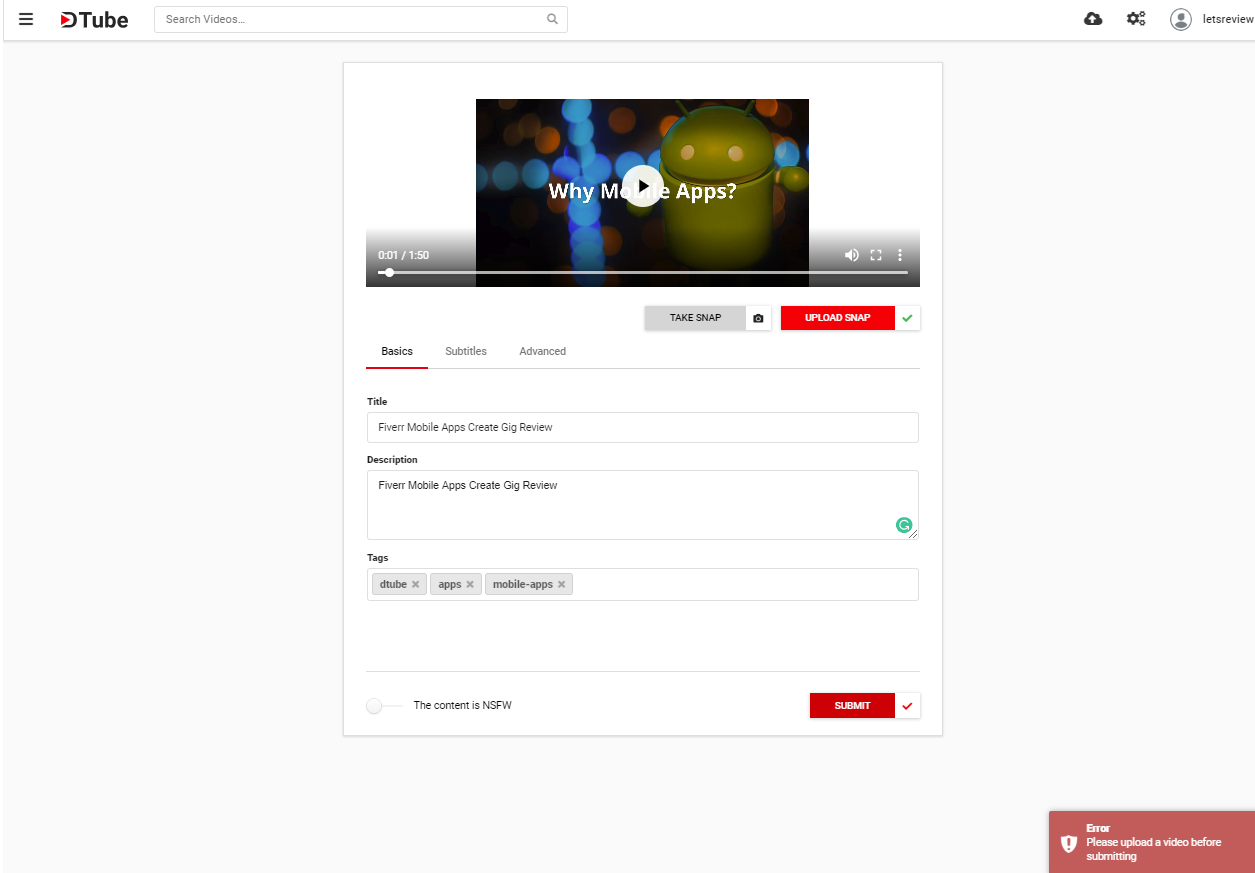Open video player more options menu

[x=900, y=255]
